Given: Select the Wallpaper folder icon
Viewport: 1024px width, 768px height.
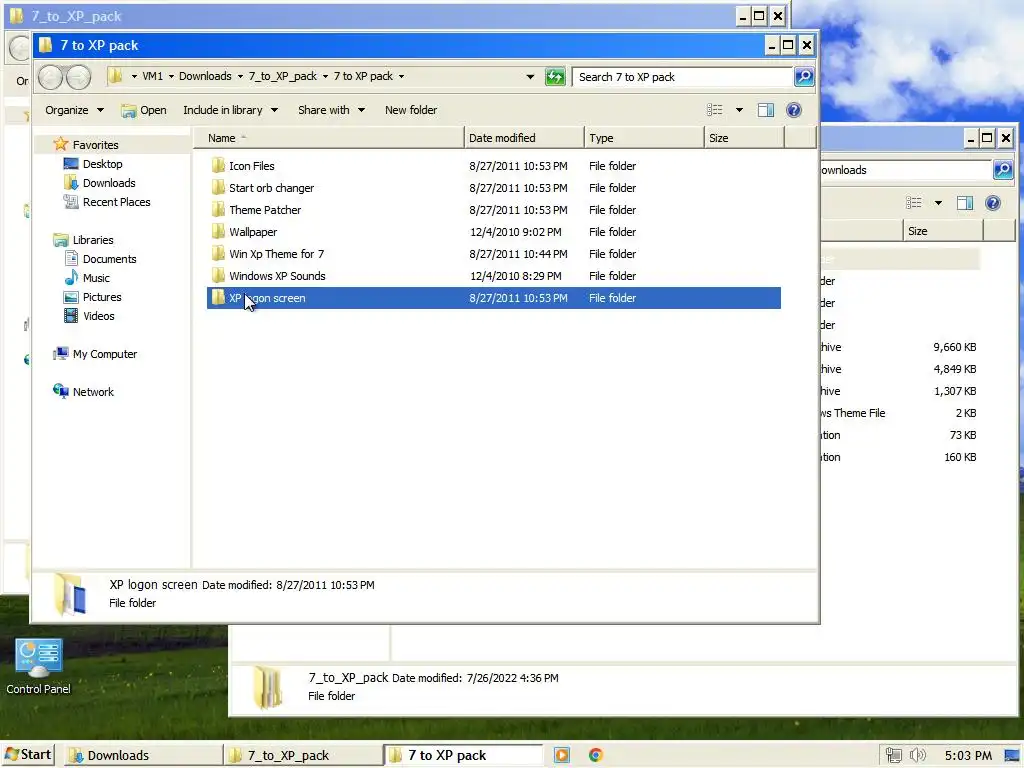Looking at the screenshot, I should [218, 232].
